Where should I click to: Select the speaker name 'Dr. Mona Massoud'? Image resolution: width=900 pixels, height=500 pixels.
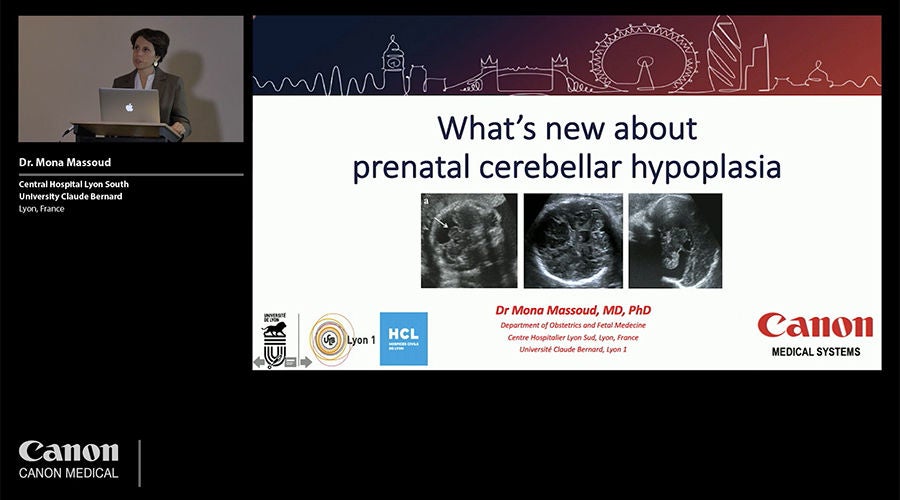coord(65,162)
